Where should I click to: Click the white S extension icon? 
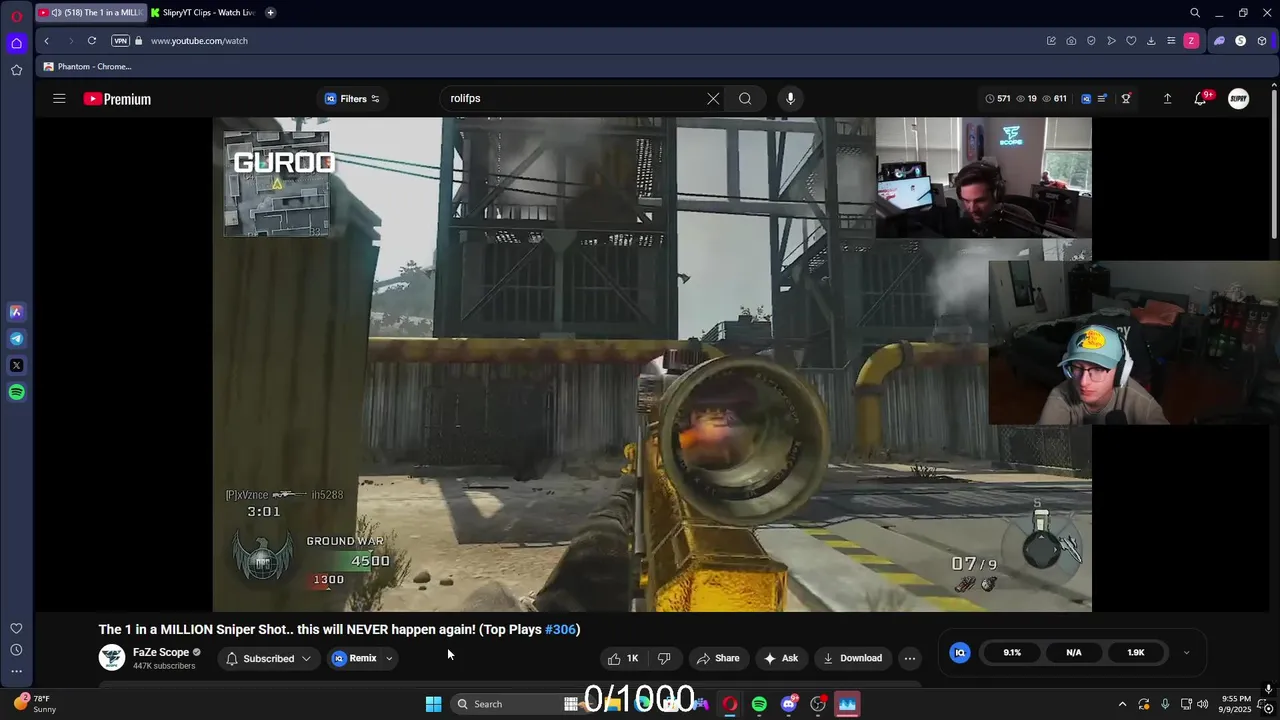(1241, 41)
